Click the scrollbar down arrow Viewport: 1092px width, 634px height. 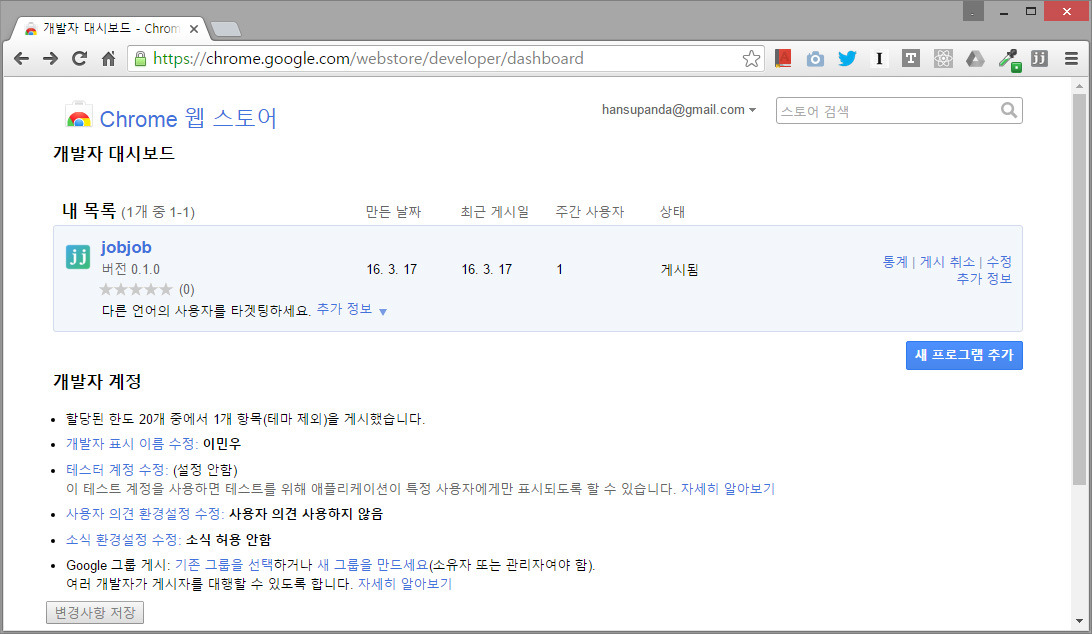[x=1079, y=621]
